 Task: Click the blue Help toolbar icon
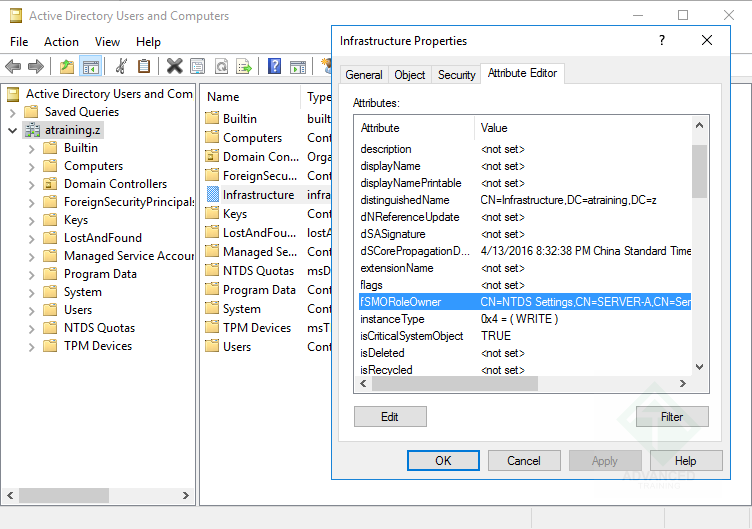274,66
